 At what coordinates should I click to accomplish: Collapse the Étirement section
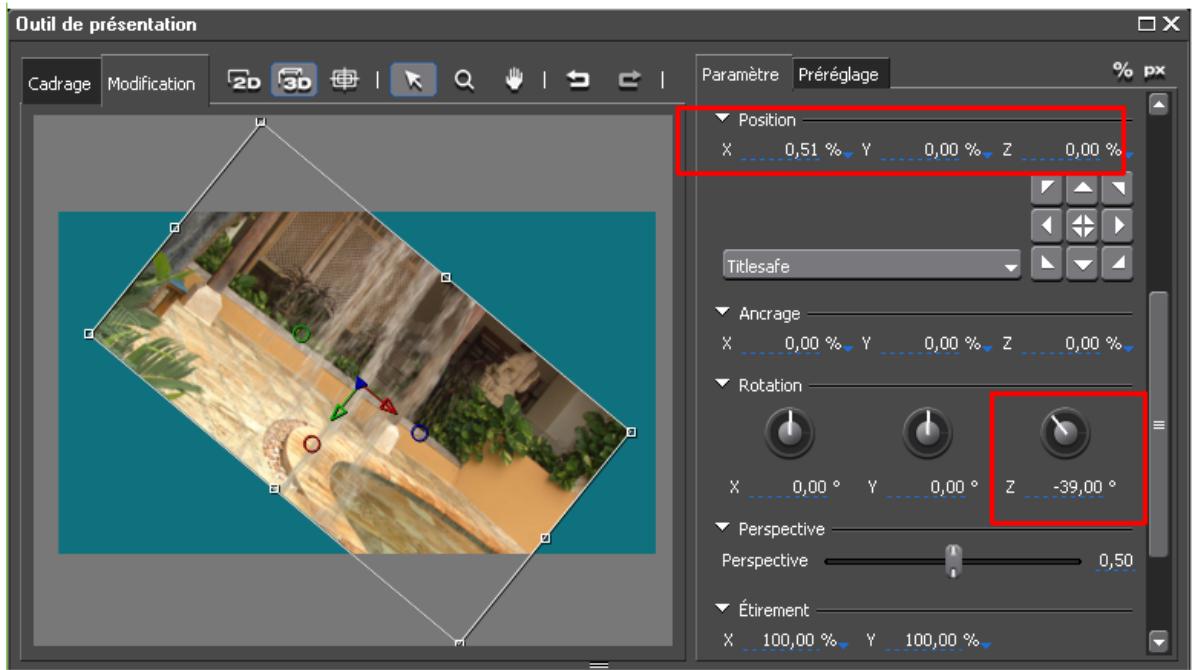[x=723, y=608]
